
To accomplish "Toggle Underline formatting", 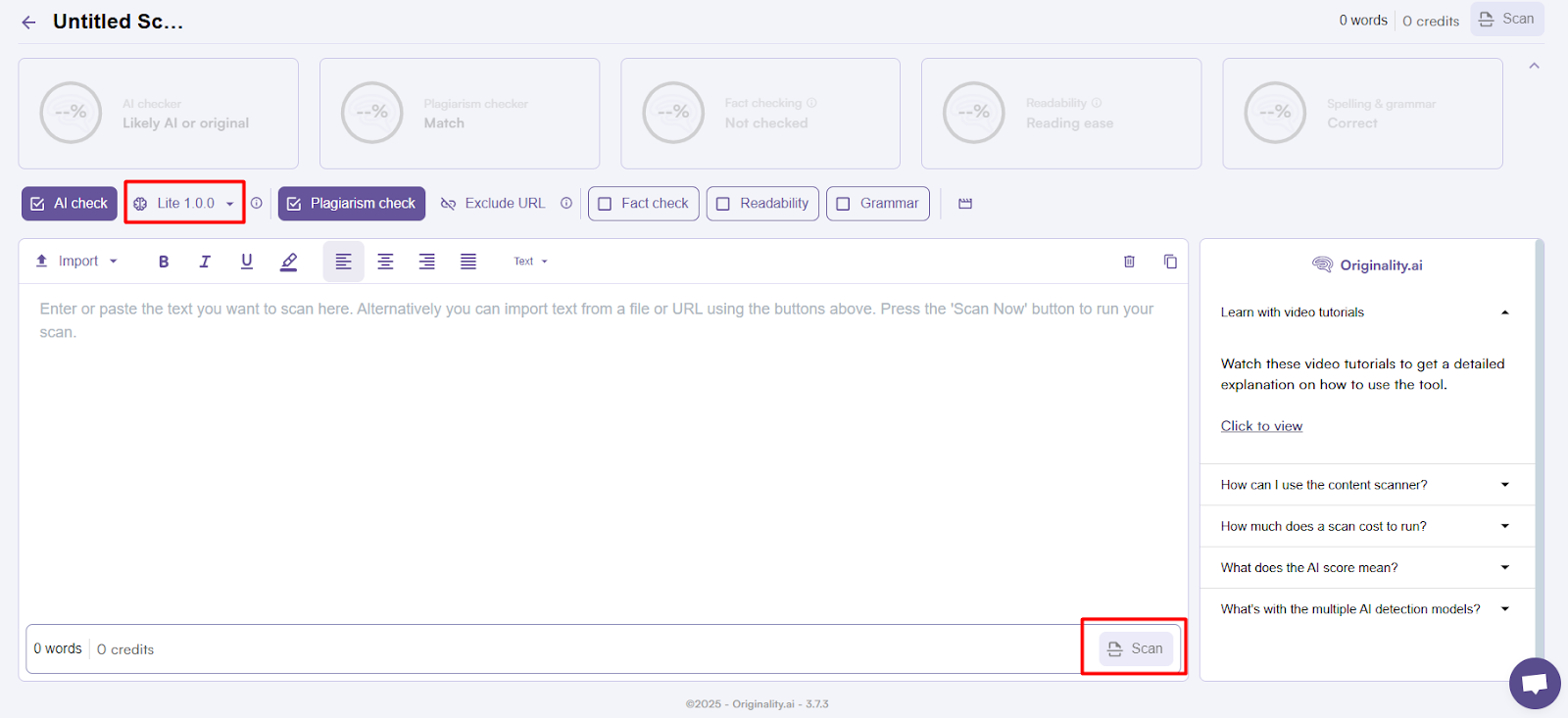I will (x=246, y=262).
